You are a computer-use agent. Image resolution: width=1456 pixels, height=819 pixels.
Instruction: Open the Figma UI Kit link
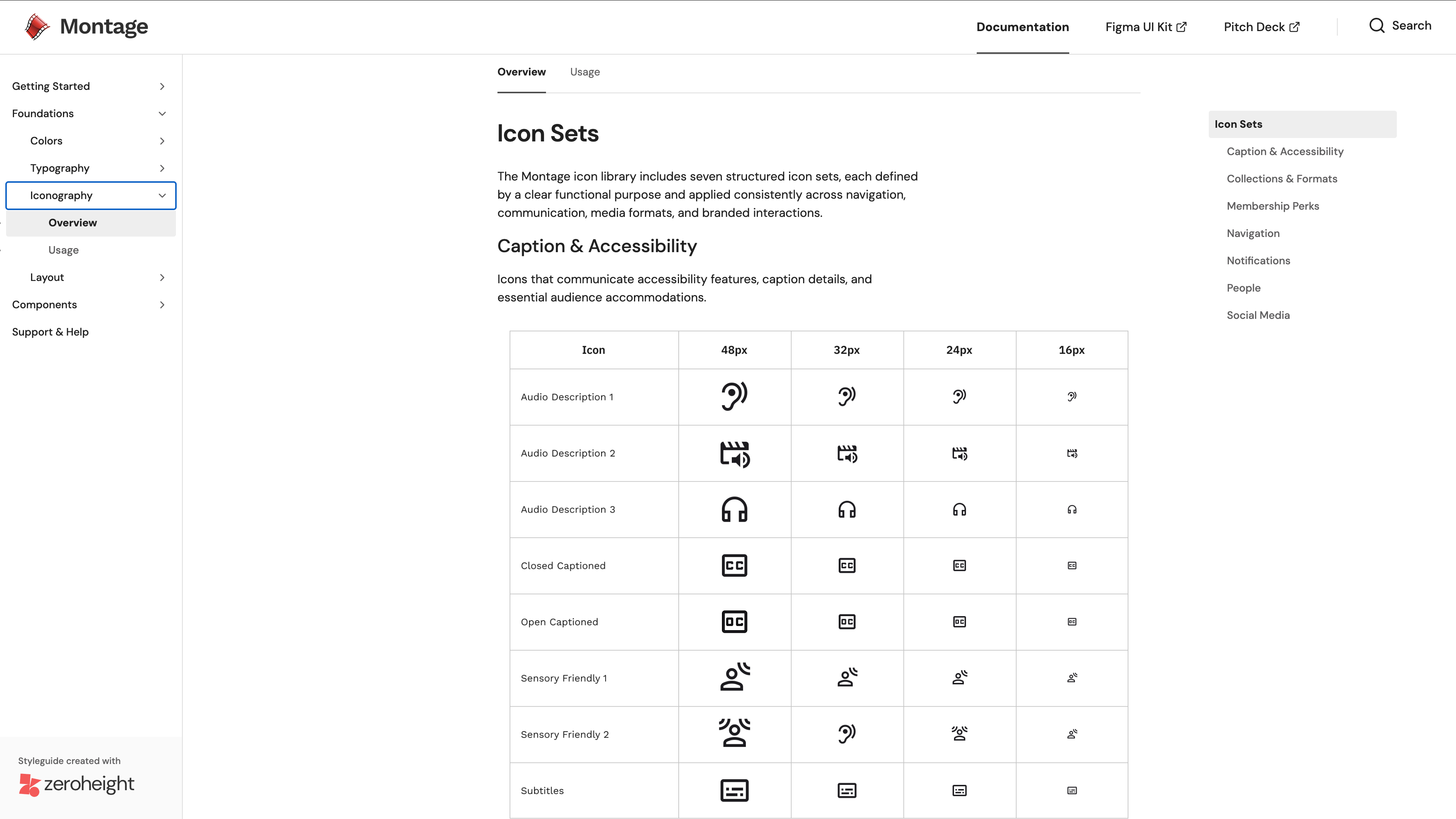click(x=1145, y=27)
